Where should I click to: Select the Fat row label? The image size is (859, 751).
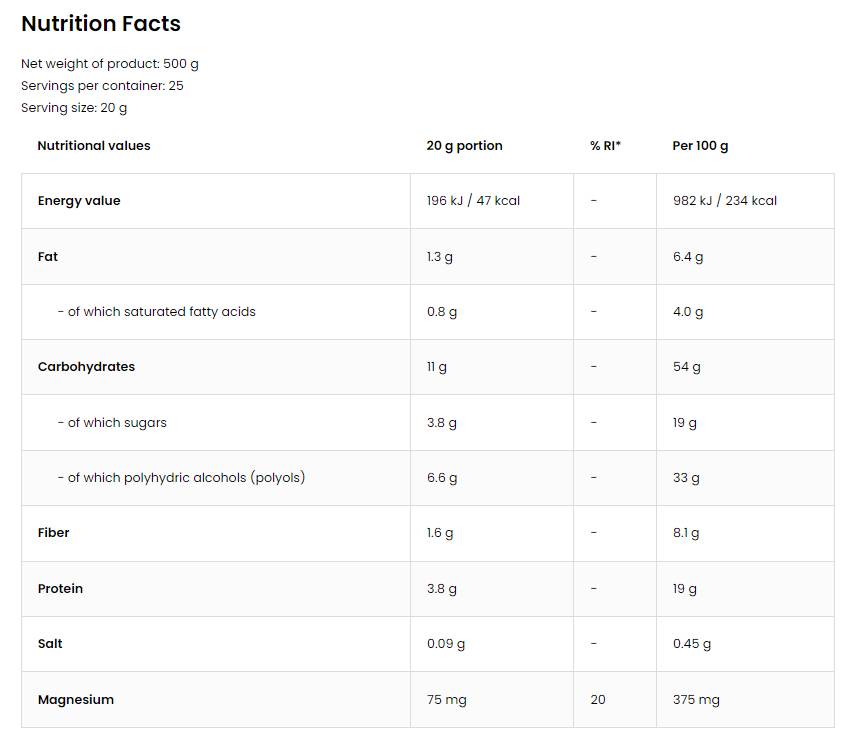click(x=48, y=257)
